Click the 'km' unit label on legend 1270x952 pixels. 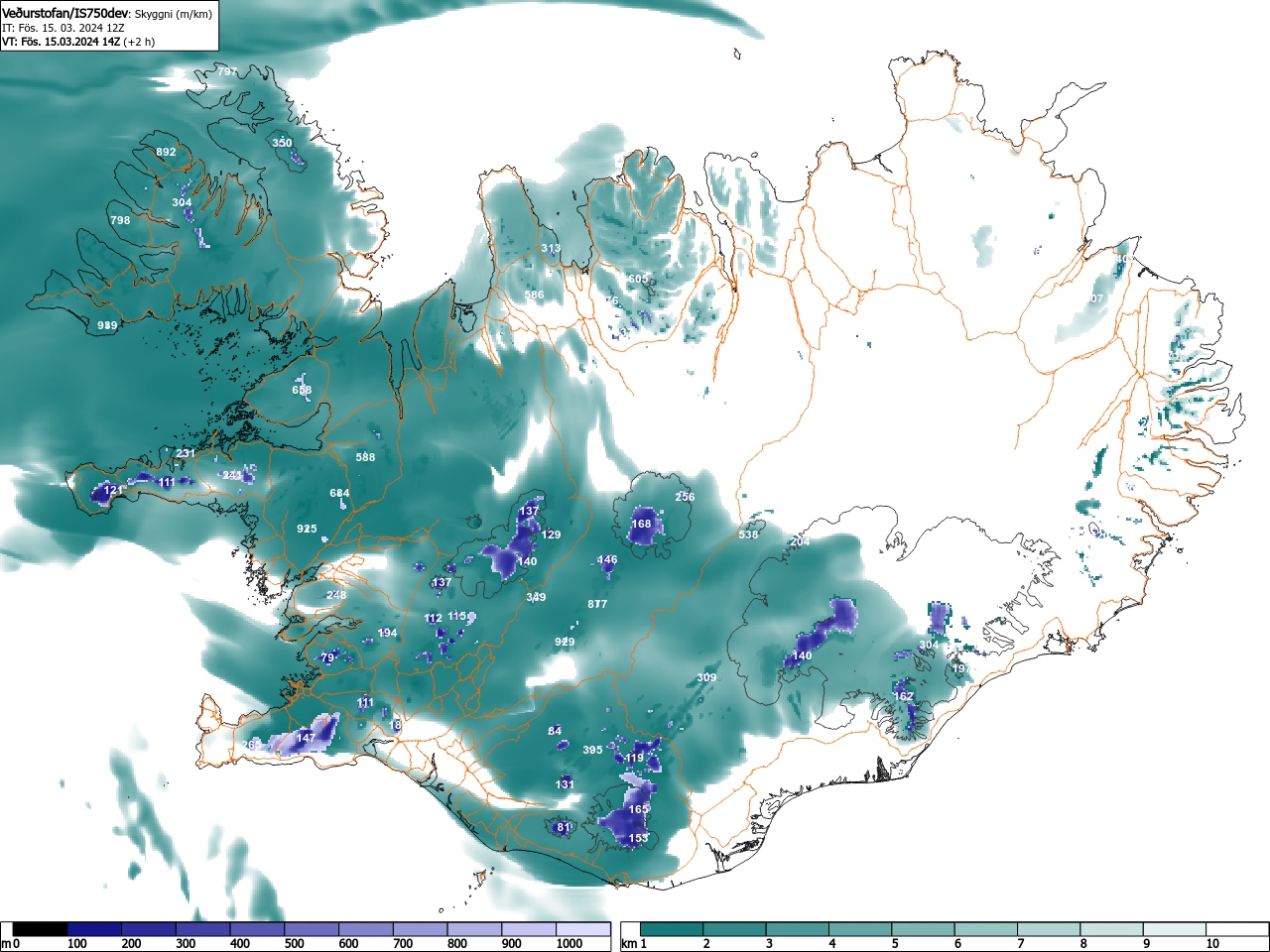(x=628, y=944)
